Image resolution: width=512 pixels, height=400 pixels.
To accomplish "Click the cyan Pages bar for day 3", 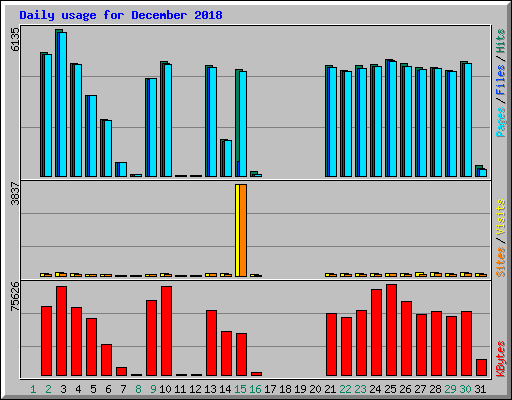I will pyautogui.click(x=63, y=104).
